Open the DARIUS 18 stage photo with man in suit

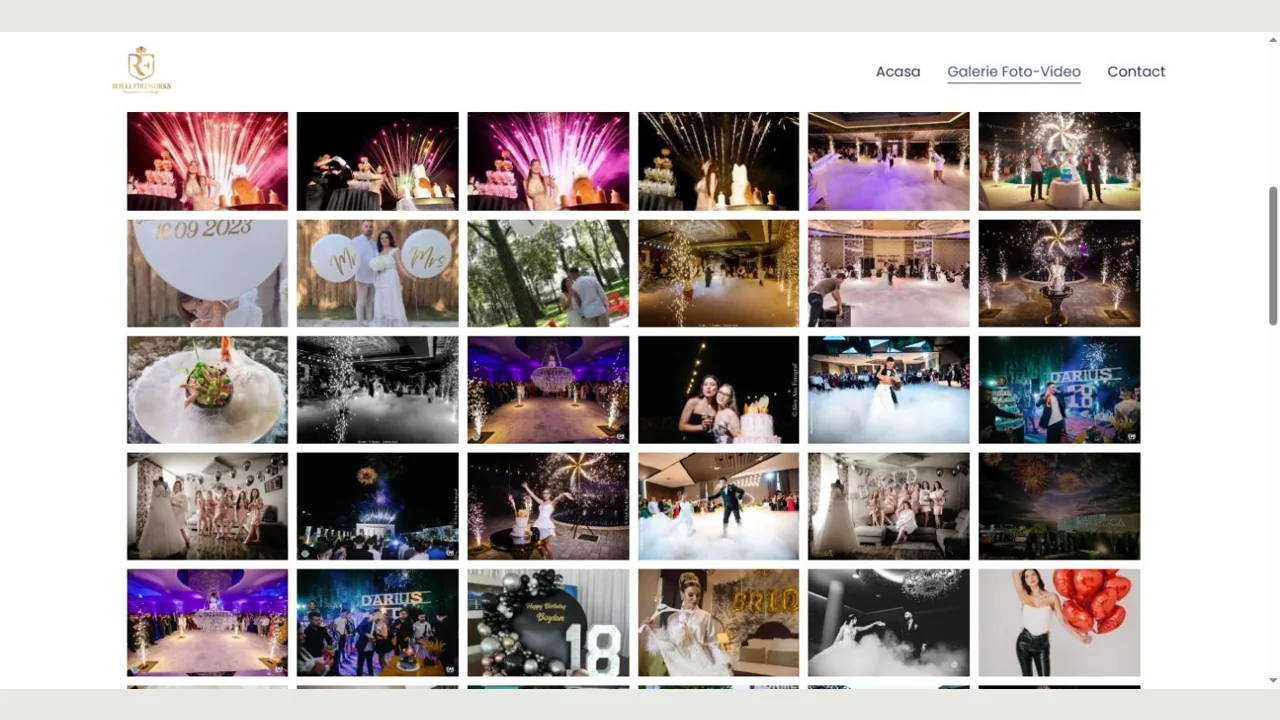pos(1059,390)
